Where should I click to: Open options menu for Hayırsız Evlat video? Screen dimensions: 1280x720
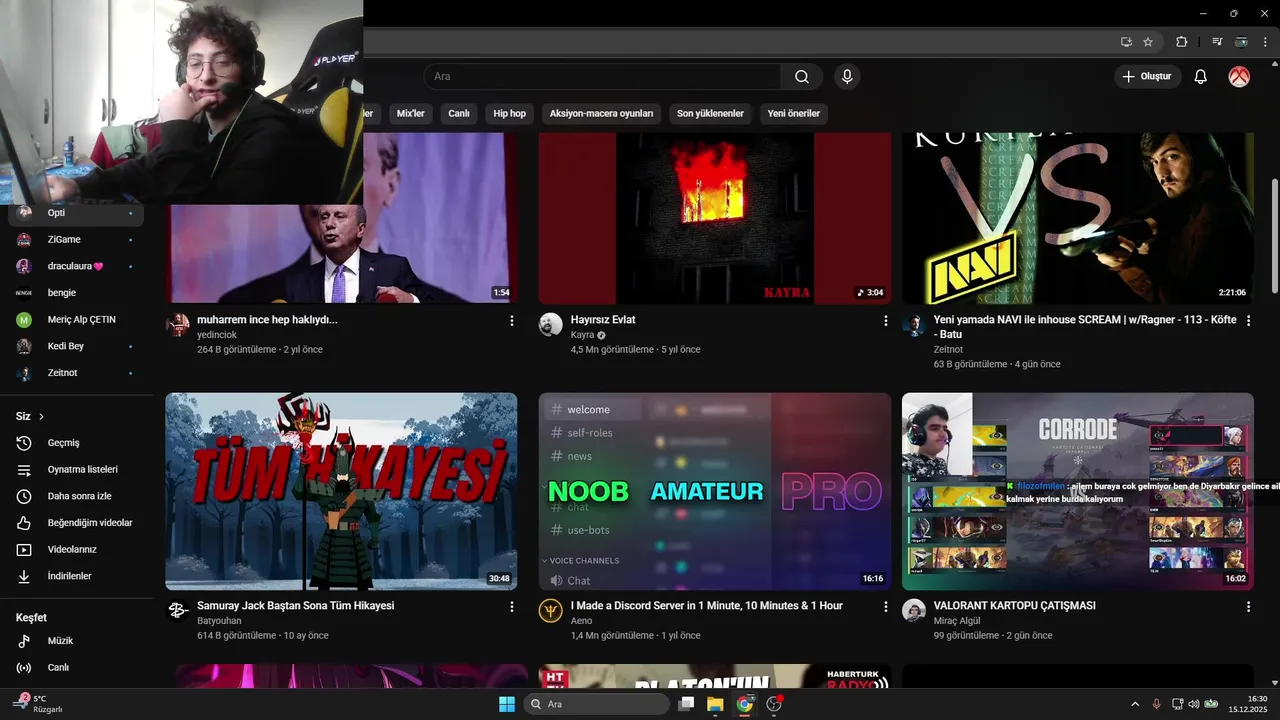click(885, 321)
